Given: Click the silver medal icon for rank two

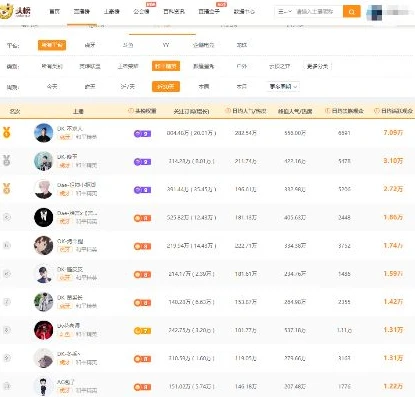Looking at the screenshot, I should click(x=6, y=160).
